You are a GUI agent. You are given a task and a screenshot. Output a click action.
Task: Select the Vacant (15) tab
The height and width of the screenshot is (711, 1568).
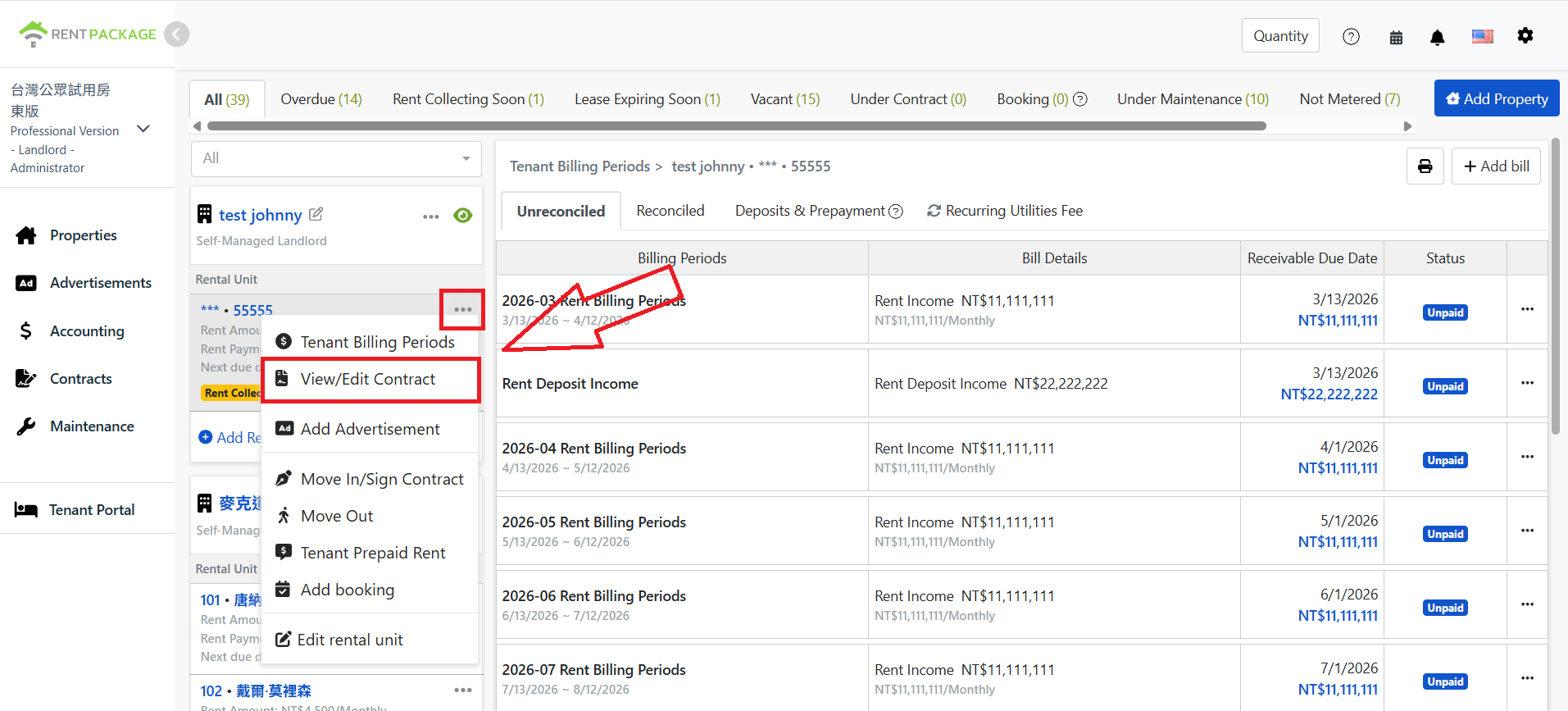pyautogui.click(x=785, y=99)
